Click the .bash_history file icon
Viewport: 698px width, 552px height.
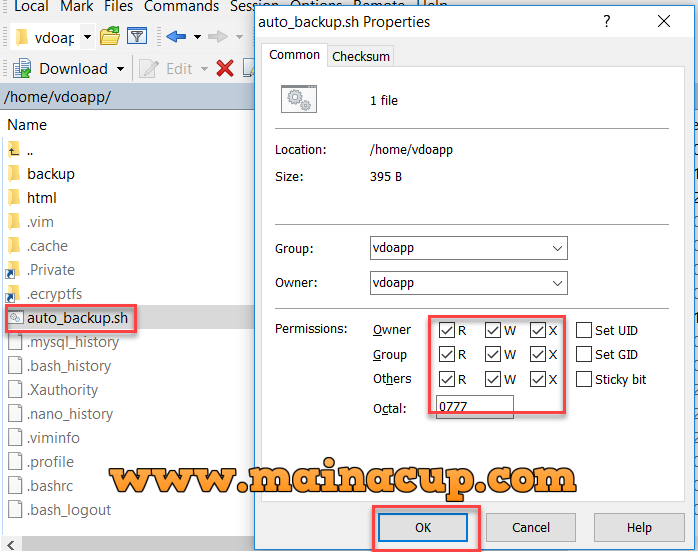tap(15, 365)
